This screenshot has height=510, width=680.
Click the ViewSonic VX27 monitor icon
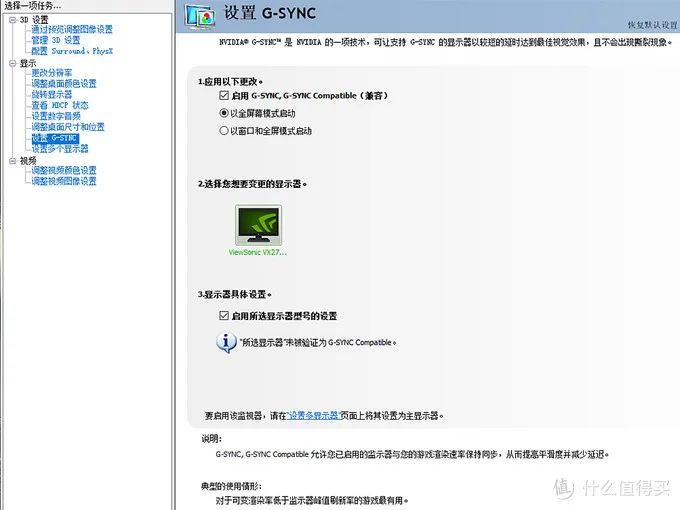258,225
